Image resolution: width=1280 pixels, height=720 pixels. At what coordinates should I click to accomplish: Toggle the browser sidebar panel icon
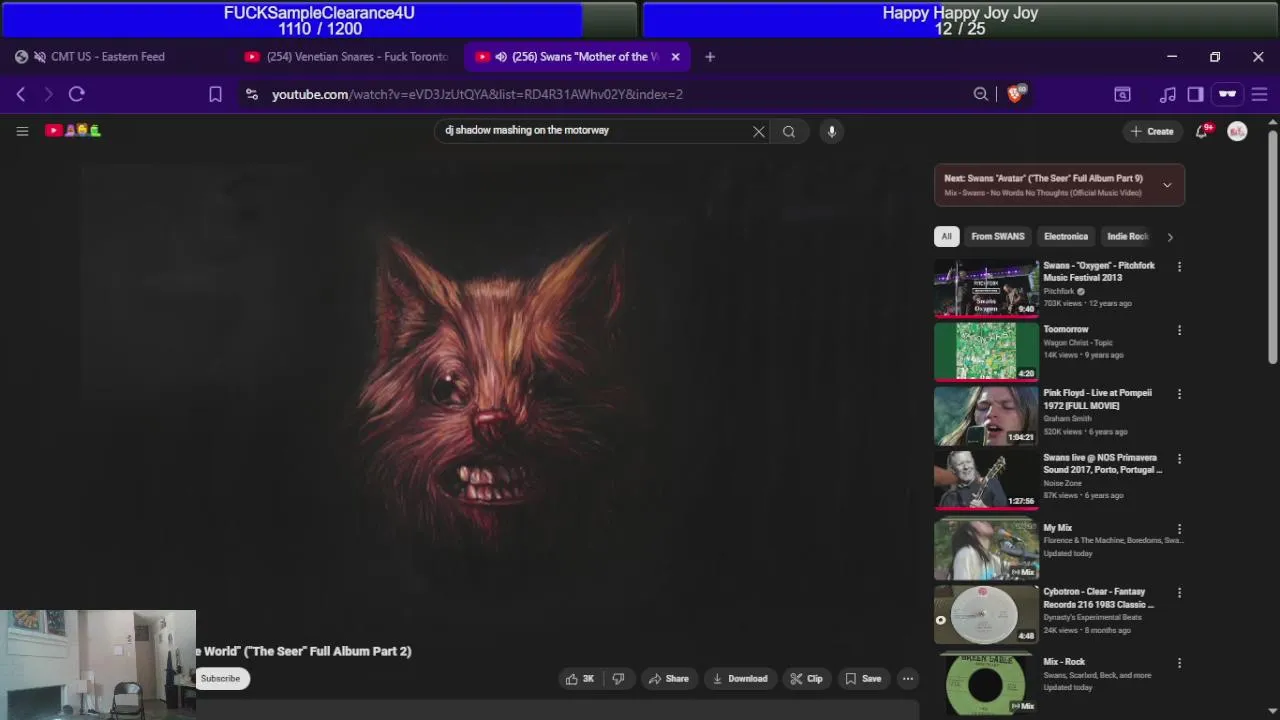1195,94
